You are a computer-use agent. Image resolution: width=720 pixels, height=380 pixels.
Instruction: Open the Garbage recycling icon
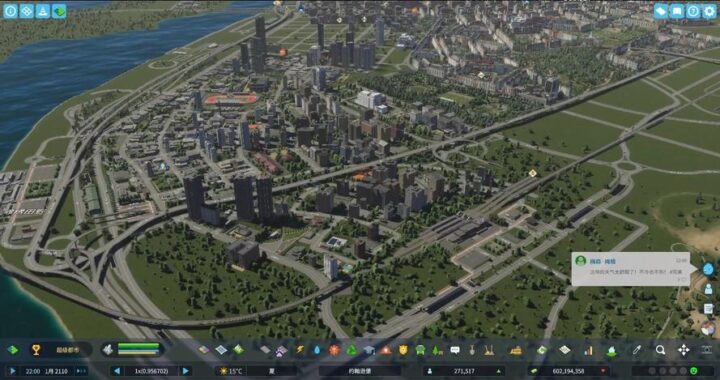coord(352,350)
